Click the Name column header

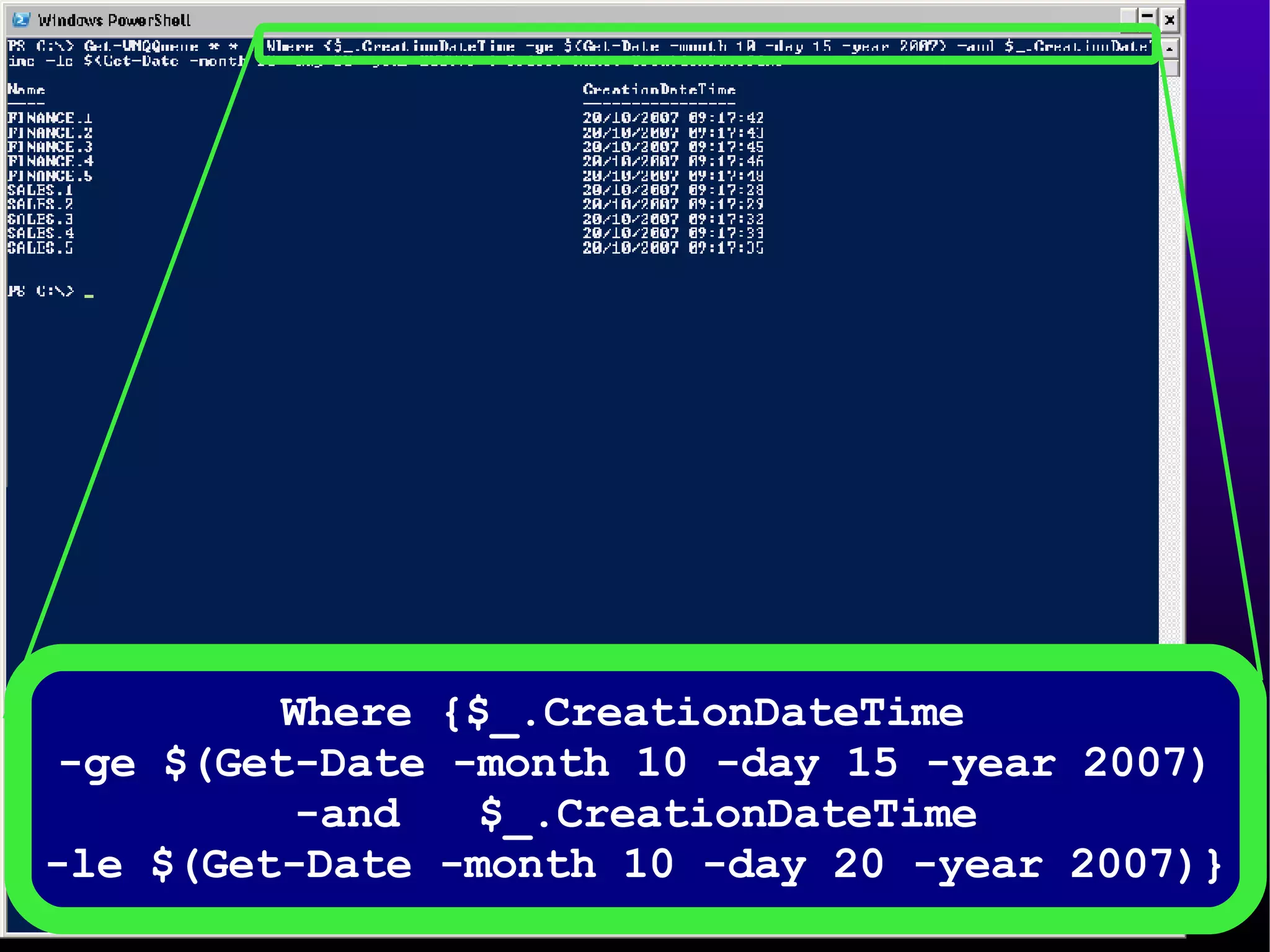click(26, 90)
